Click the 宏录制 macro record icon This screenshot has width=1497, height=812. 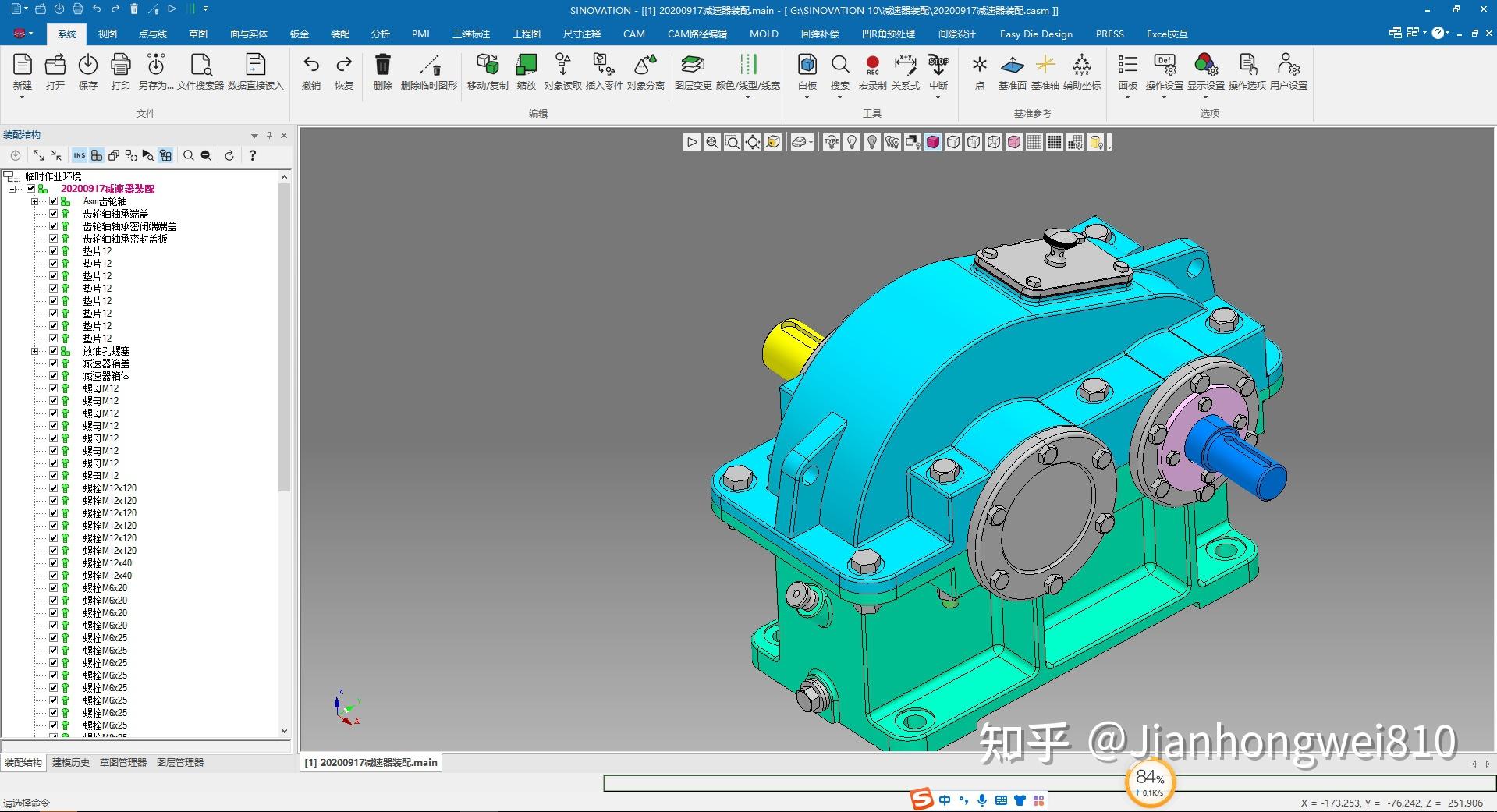[872, 73]
